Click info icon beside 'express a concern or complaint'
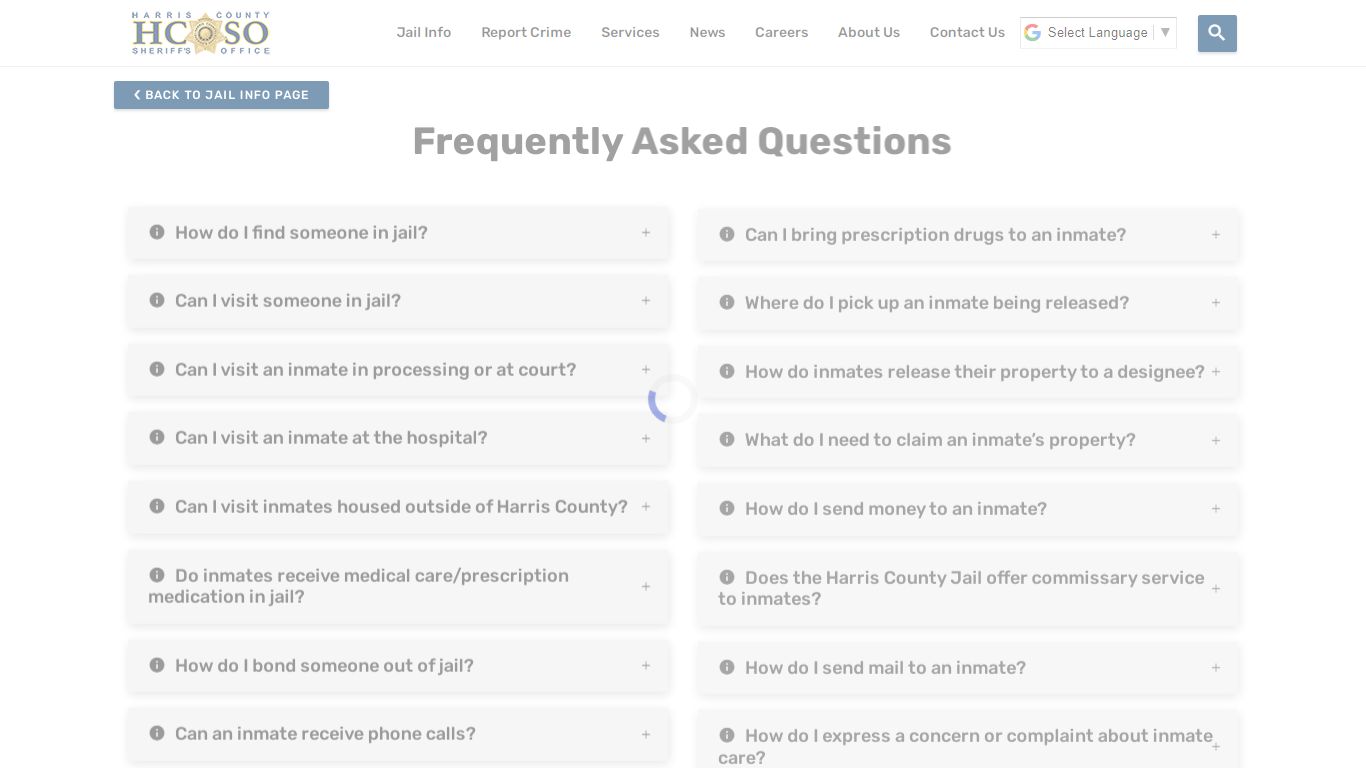Image resolution: width=1366 pixels, height=768 pixels. [727, 735]
